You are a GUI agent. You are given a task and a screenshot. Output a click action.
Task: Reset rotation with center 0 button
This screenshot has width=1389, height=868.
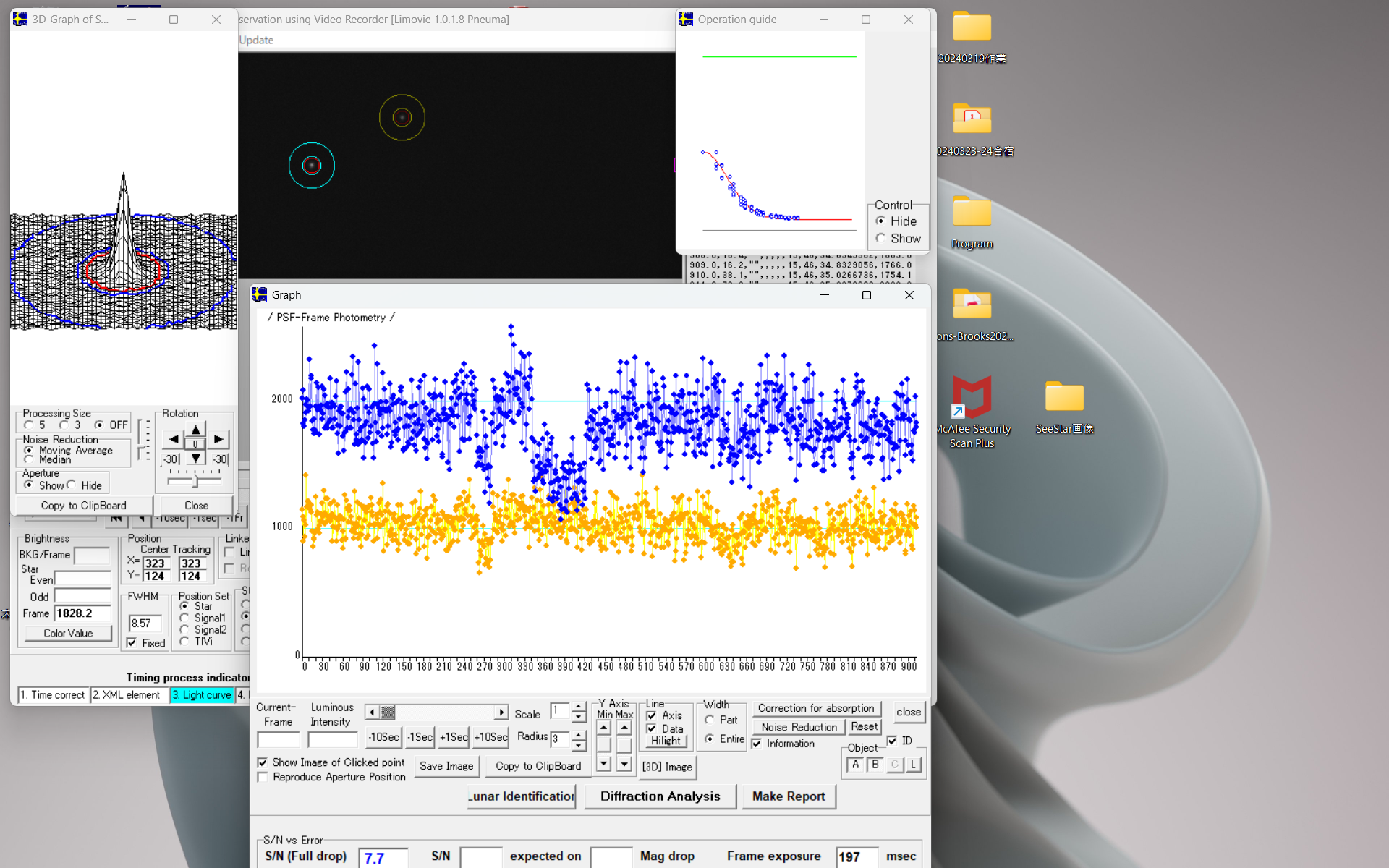195,444
